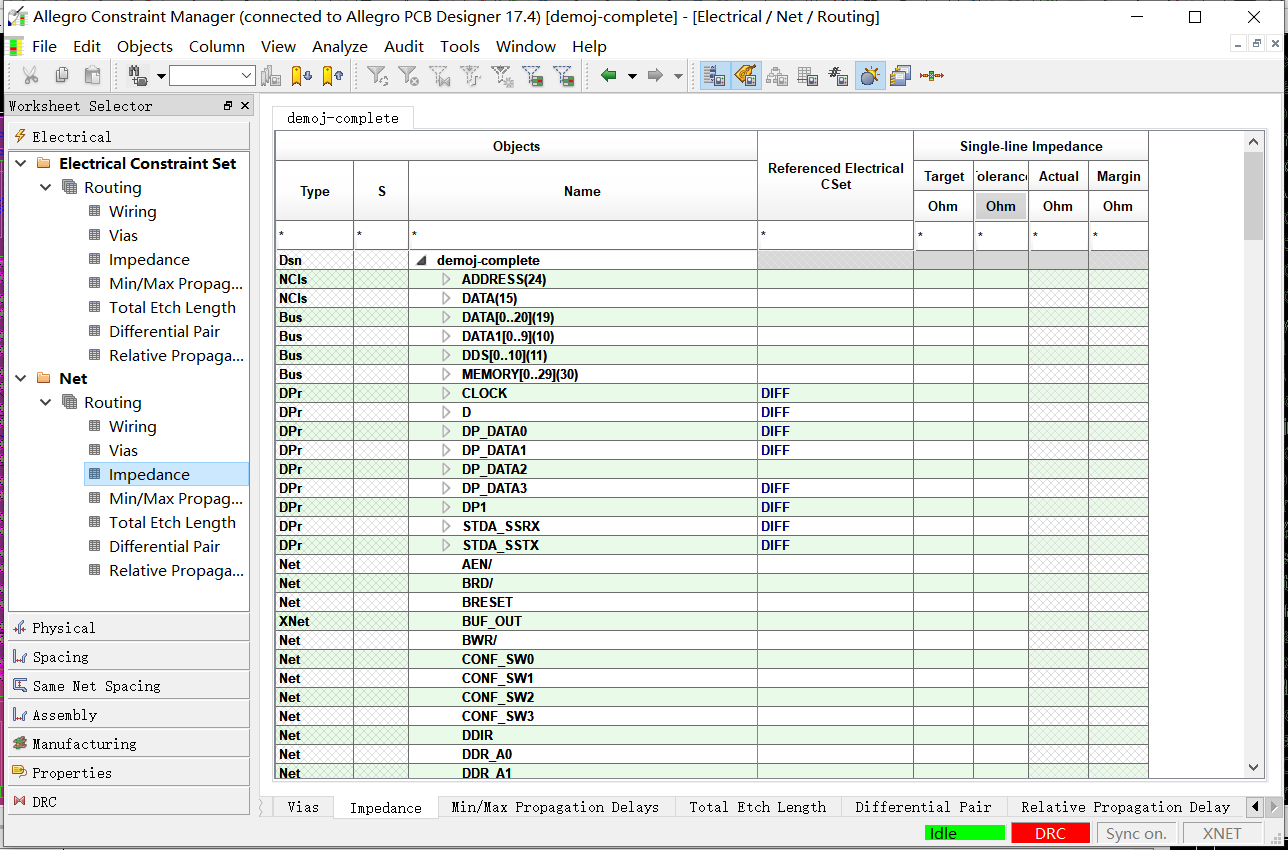
Task: Select Wiring worksheet under Net Routing
Action: pyautogui.click(x=132, y=426)
